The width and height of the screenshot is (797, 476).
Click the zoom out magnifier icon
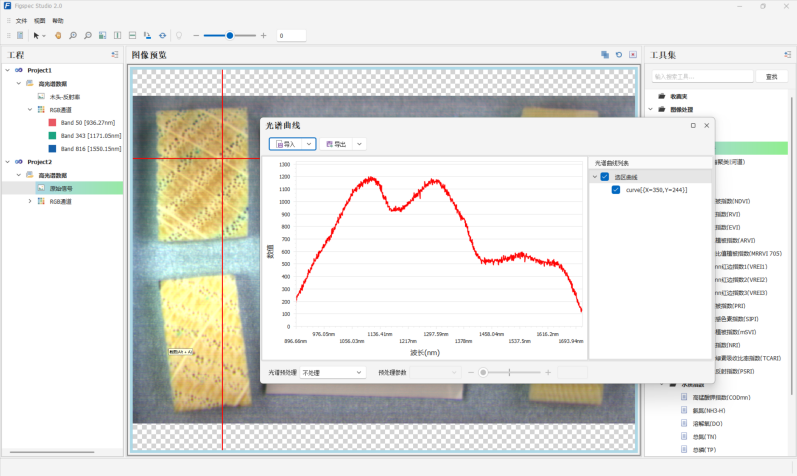tap(88, 35)
